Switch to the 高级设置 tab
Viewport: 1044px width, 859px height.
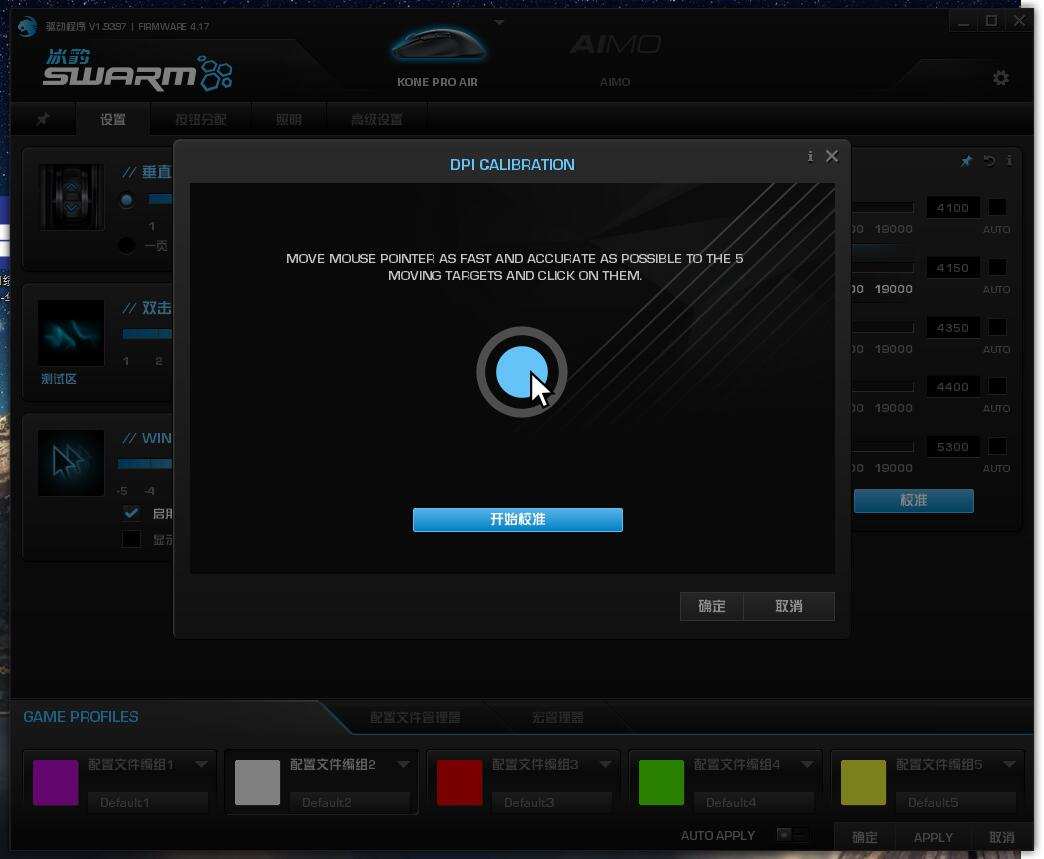(376, 119)
